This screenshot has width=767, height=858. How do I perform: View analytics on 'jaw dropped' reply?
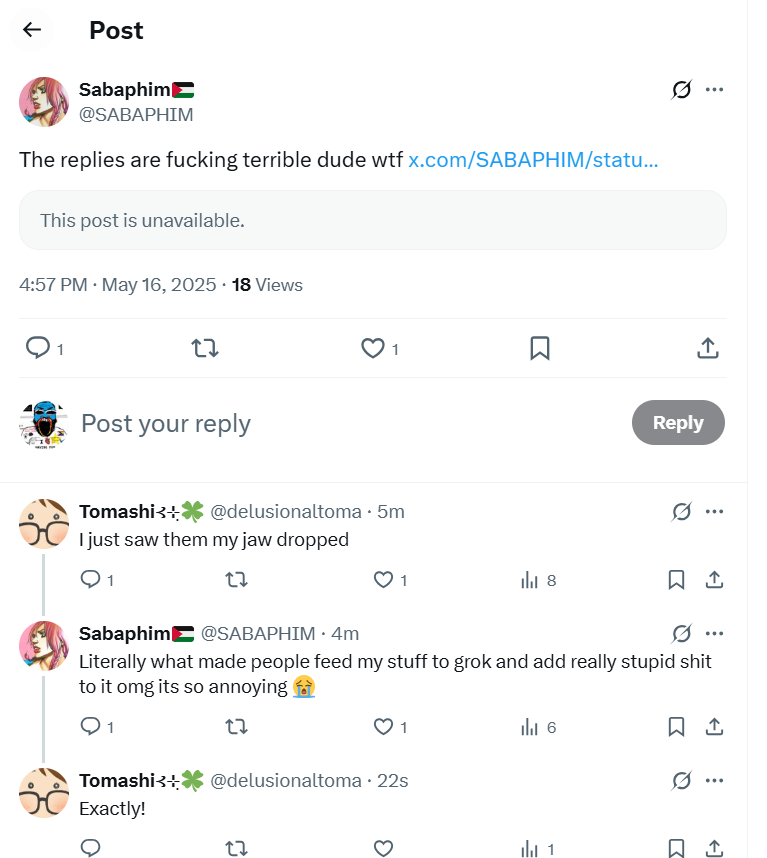(x=531, y=580)
